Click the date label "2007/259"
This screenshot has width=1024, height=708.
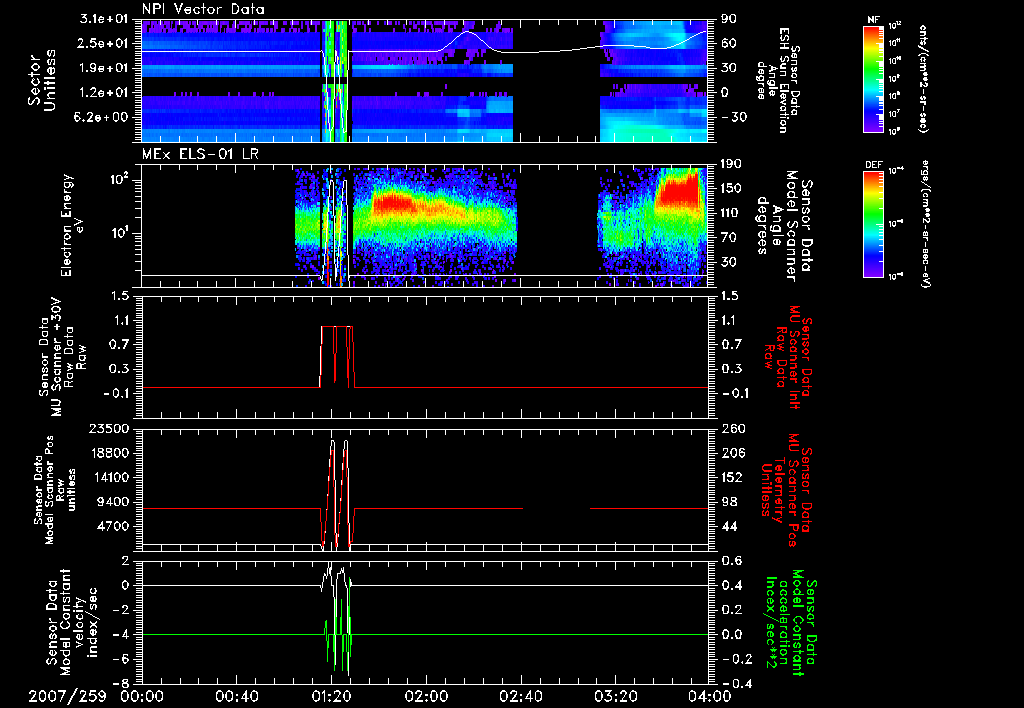[x=67, y=696]
